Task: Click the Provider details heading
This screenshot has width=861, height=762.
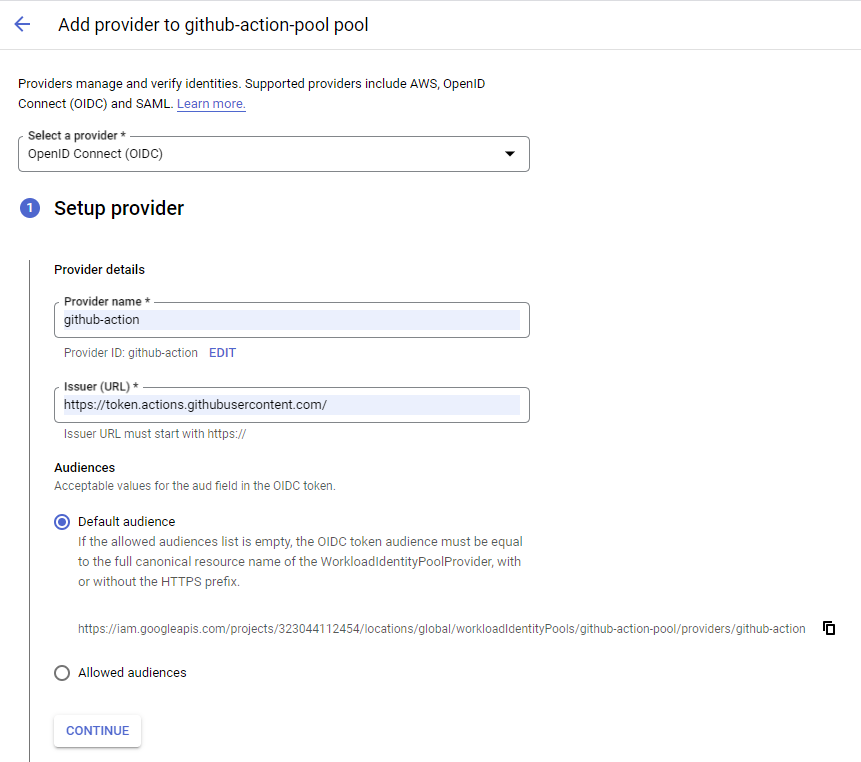Action: 99,270
